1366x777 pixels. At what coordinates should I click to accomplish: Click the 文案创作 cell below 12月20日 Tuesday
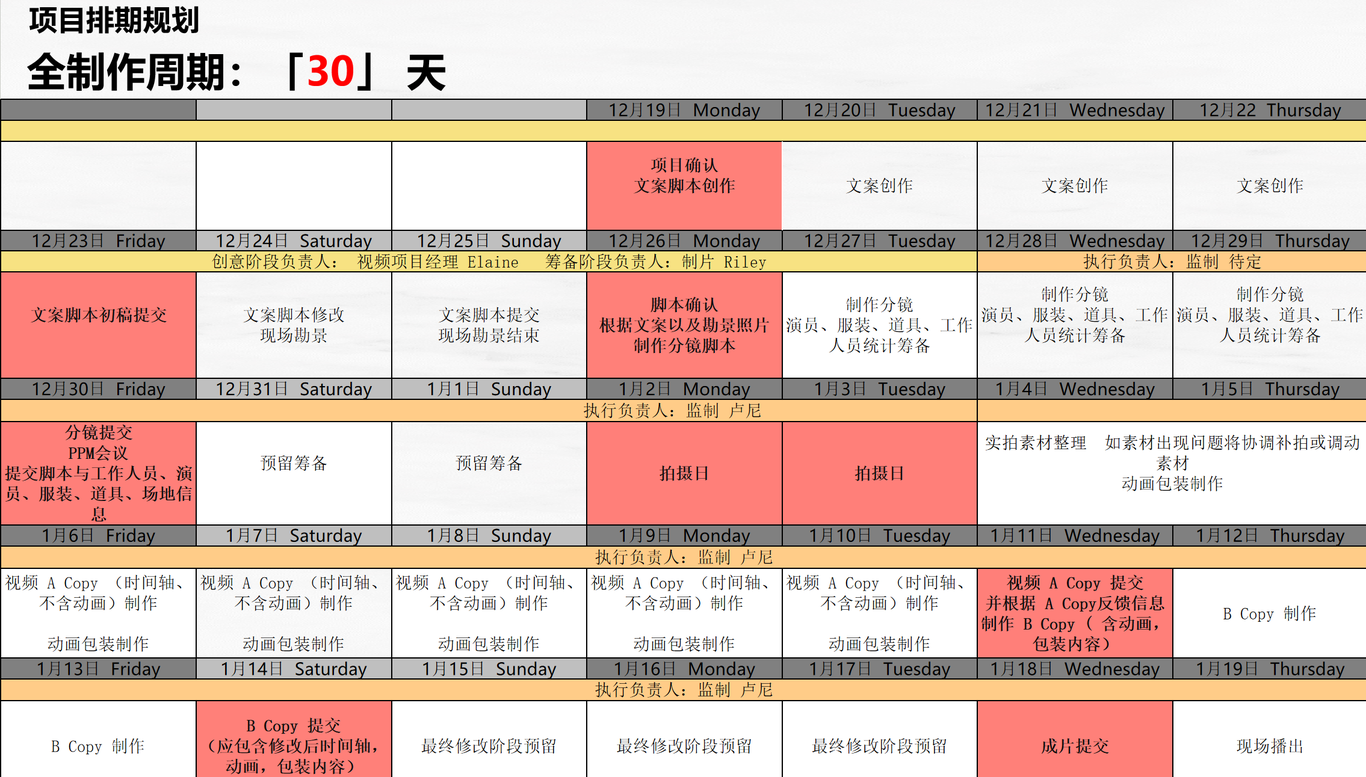click(x=880, y=186)
